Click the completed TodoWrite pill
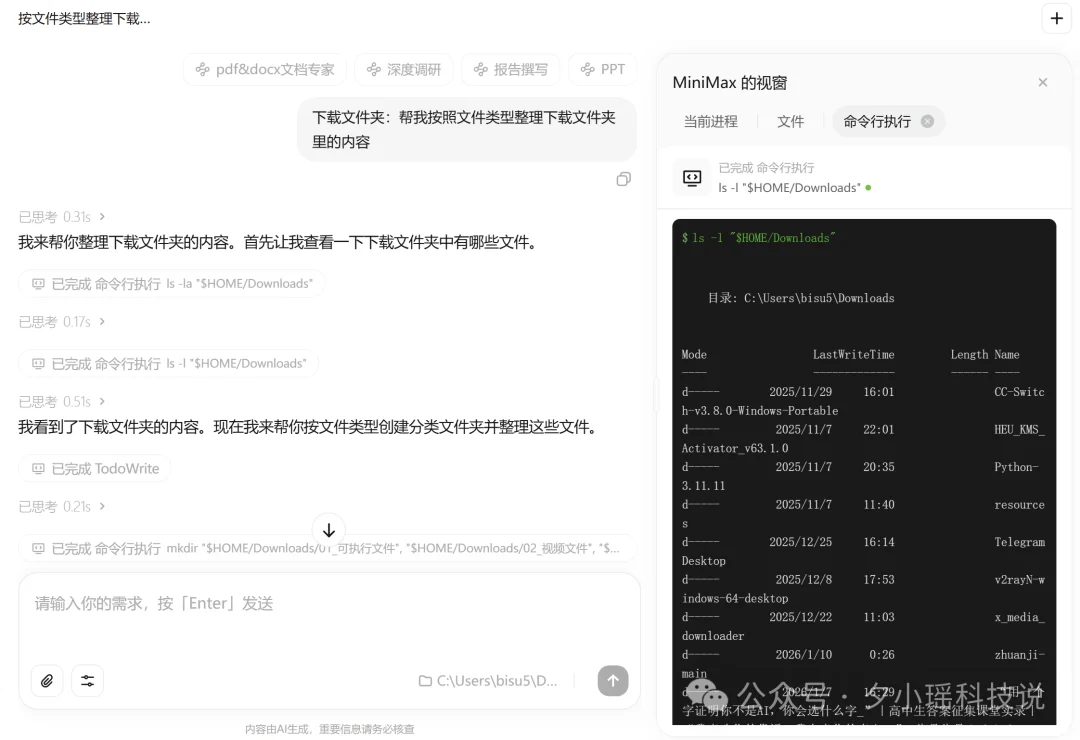The width and height of the screenshot is (1080, 740). coord(94,468)
